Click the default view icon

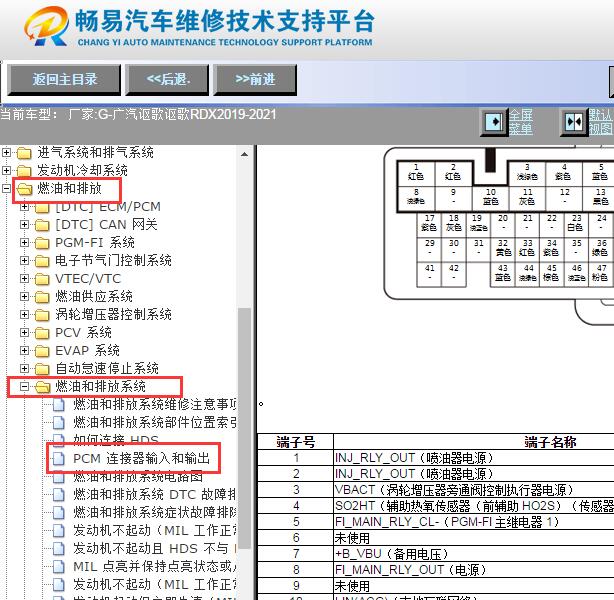click(x=574, y=122)
